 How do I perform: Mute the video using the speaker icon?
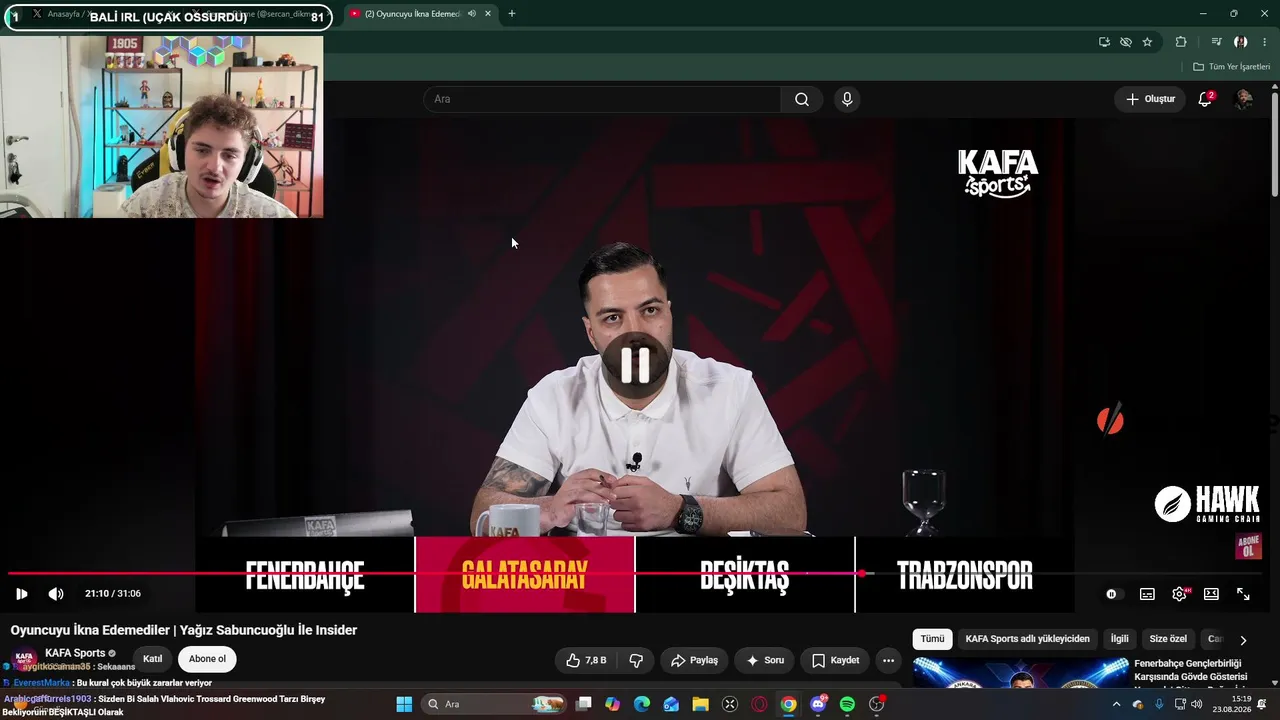click(x=56, y=594)
